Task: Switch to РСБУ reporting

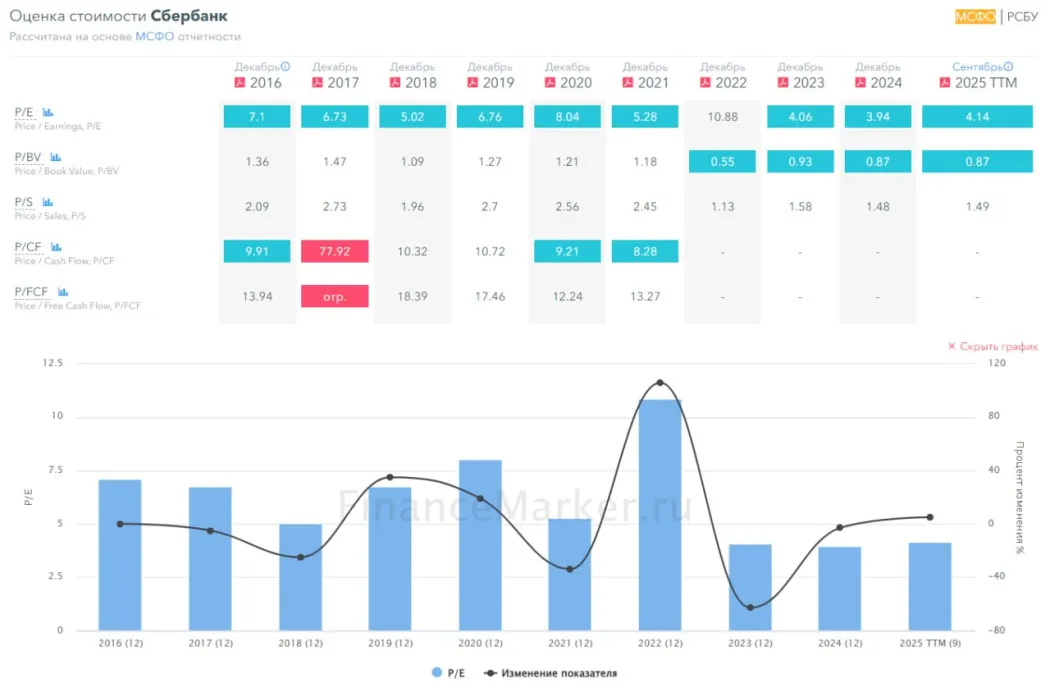Action: point(1022,16)
